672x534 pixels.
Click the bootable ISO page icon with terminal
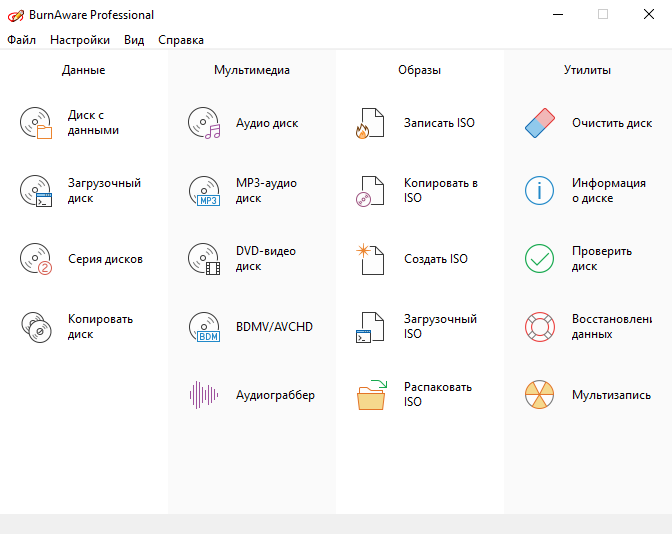coord(370,327)
